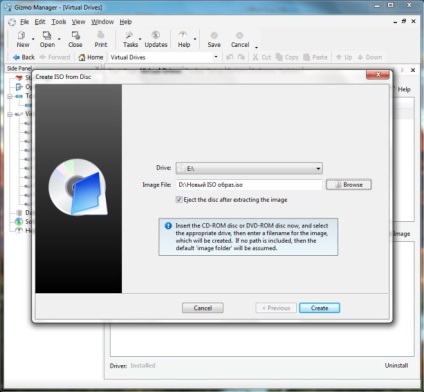Click the Undo icon in navigation bar

[x=230, y=57]
